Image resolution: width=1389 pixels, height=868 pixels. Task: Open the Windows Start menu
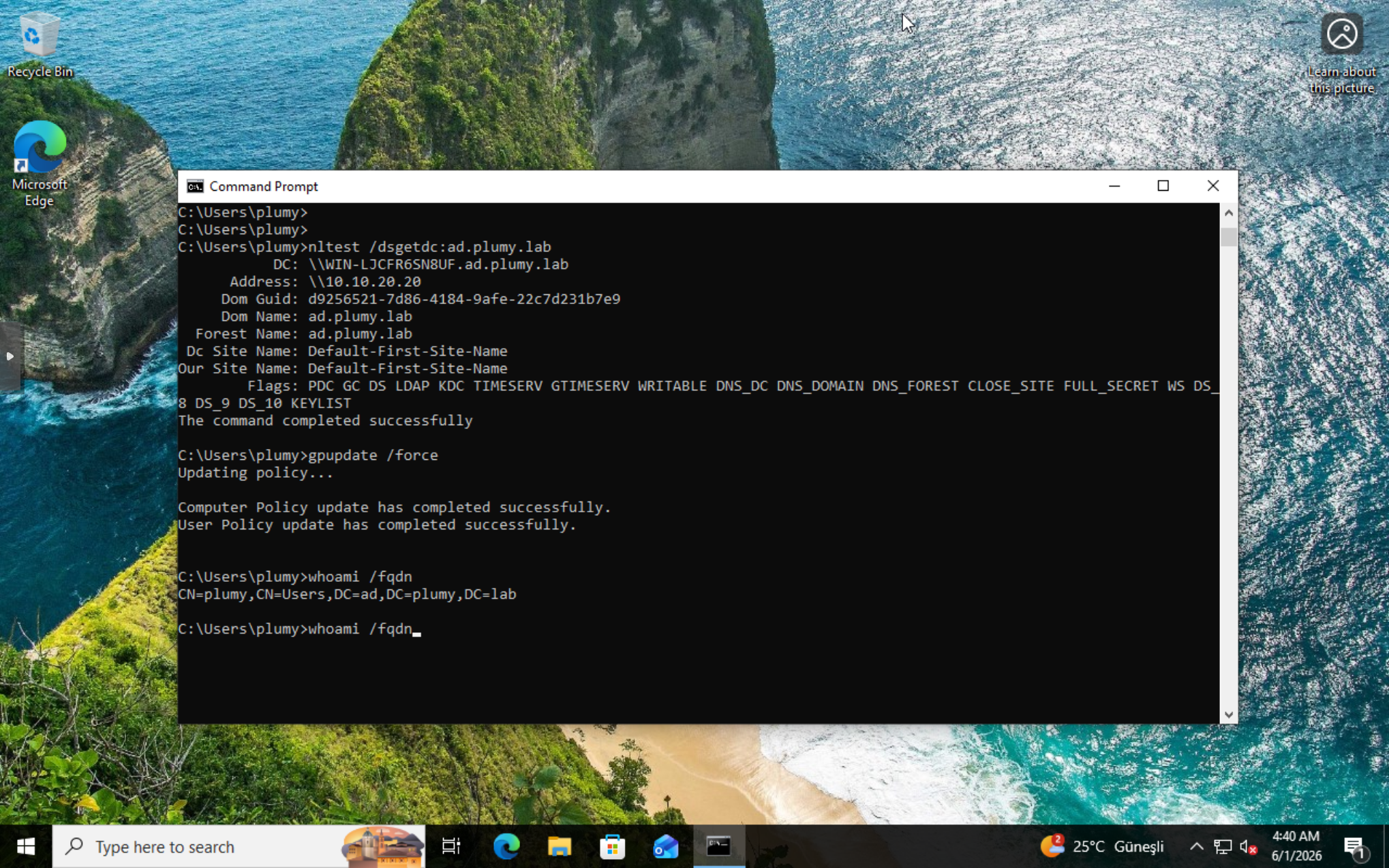tap(26, 846)
